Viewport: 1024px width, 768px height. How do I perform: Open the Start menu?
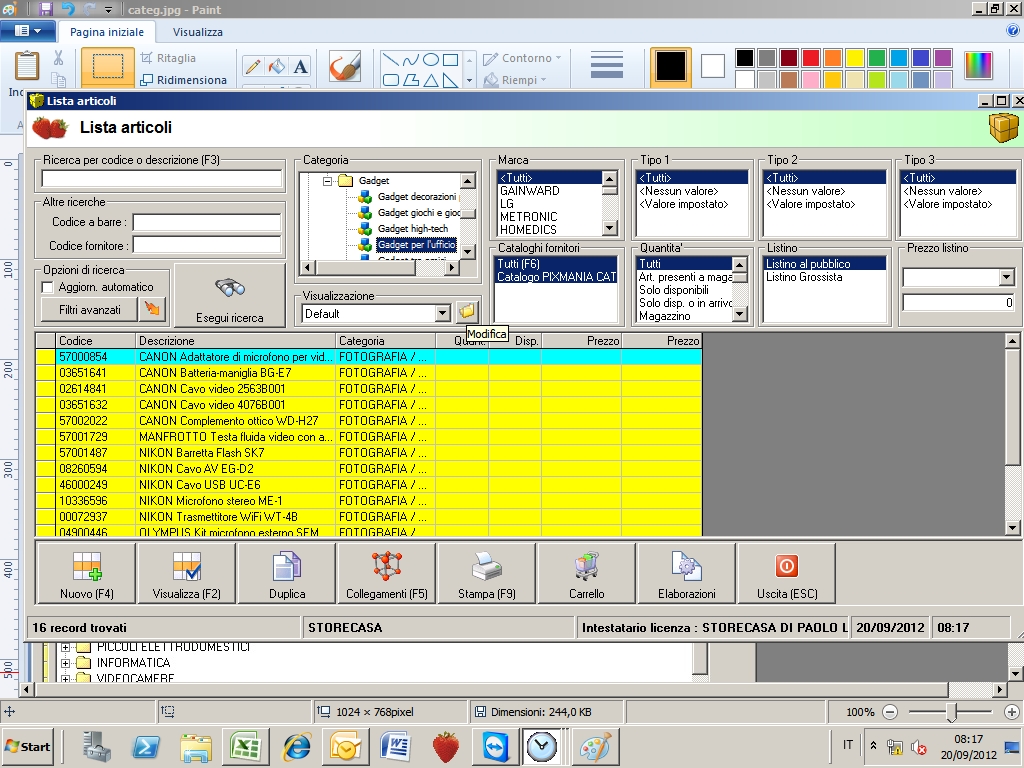tap(27, 746)
